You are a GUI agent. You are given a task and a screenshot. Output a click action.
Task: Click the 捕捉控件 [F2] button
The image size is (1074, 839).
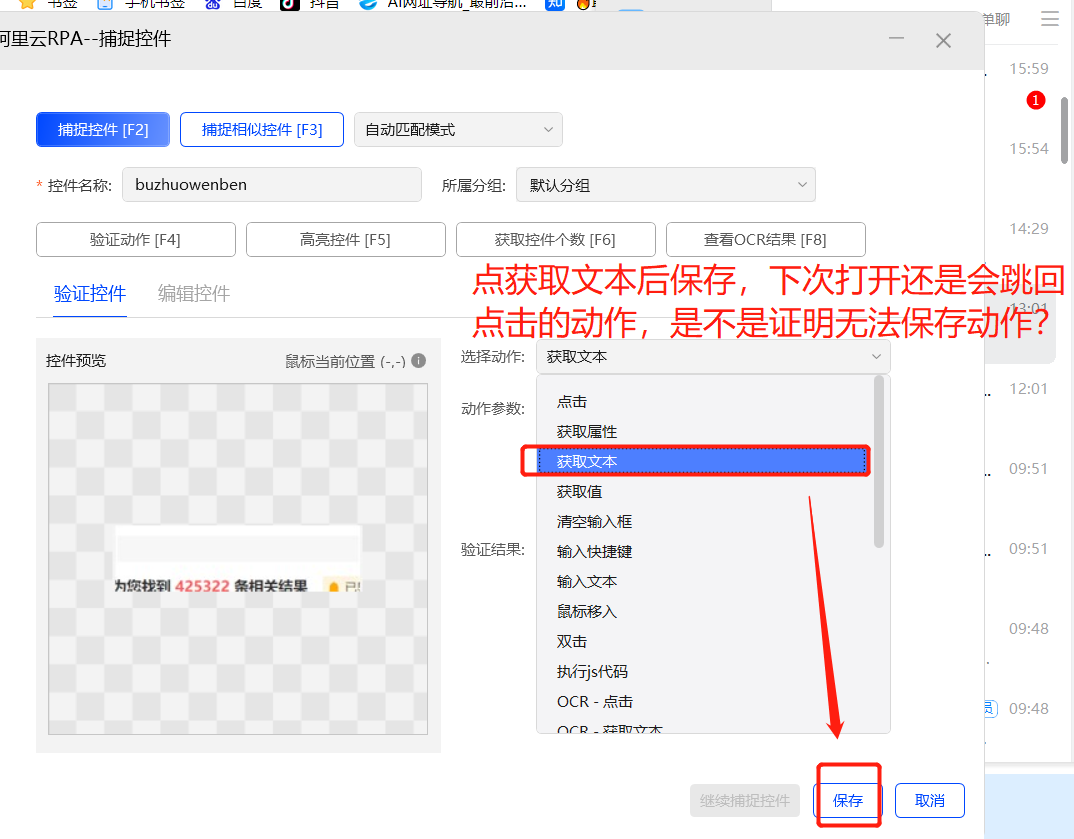point(103,129)
